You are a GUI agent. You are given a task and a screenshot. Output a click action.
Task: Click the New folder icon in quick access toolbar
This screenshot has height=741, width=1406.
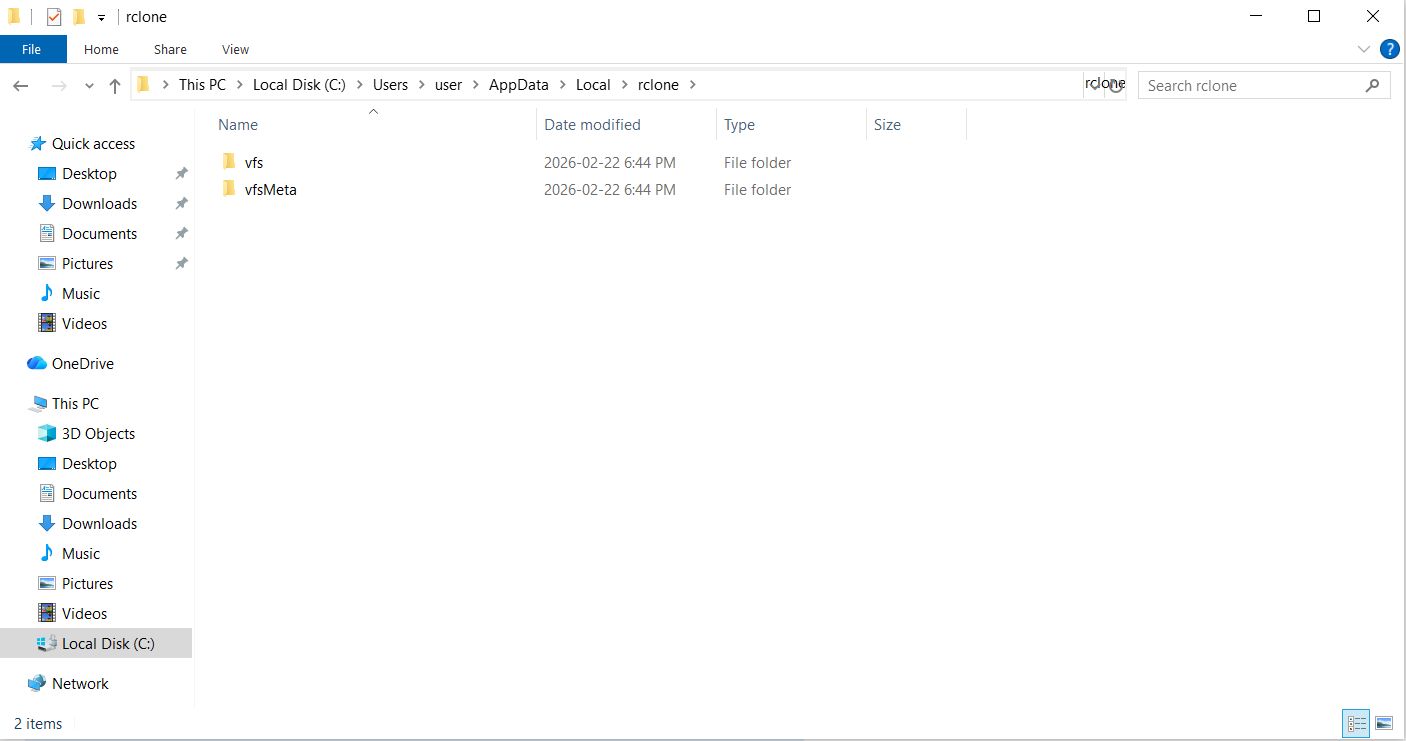(79, 17)
